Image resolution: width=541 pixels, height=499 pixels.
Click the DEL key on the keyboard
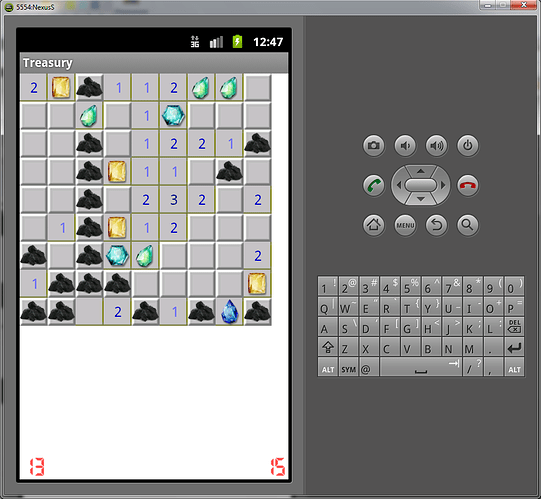click(514, 326)
